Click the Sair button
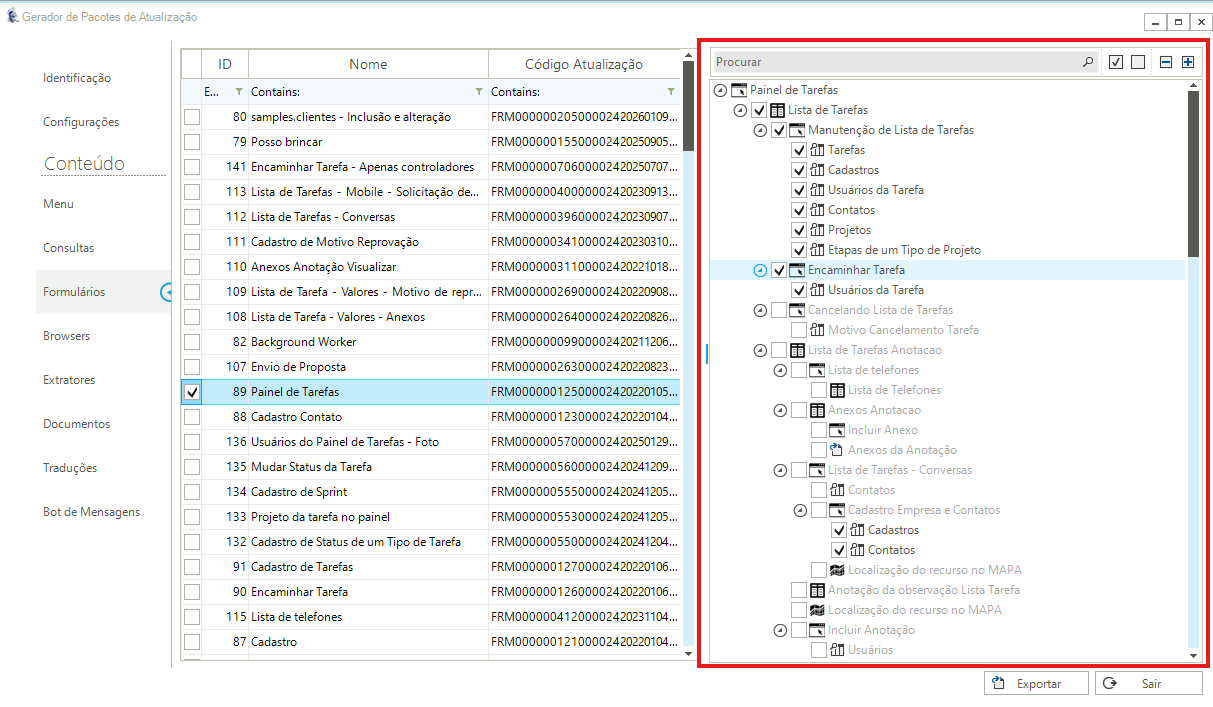1213x707 pixels. (x=1148, y=684)
